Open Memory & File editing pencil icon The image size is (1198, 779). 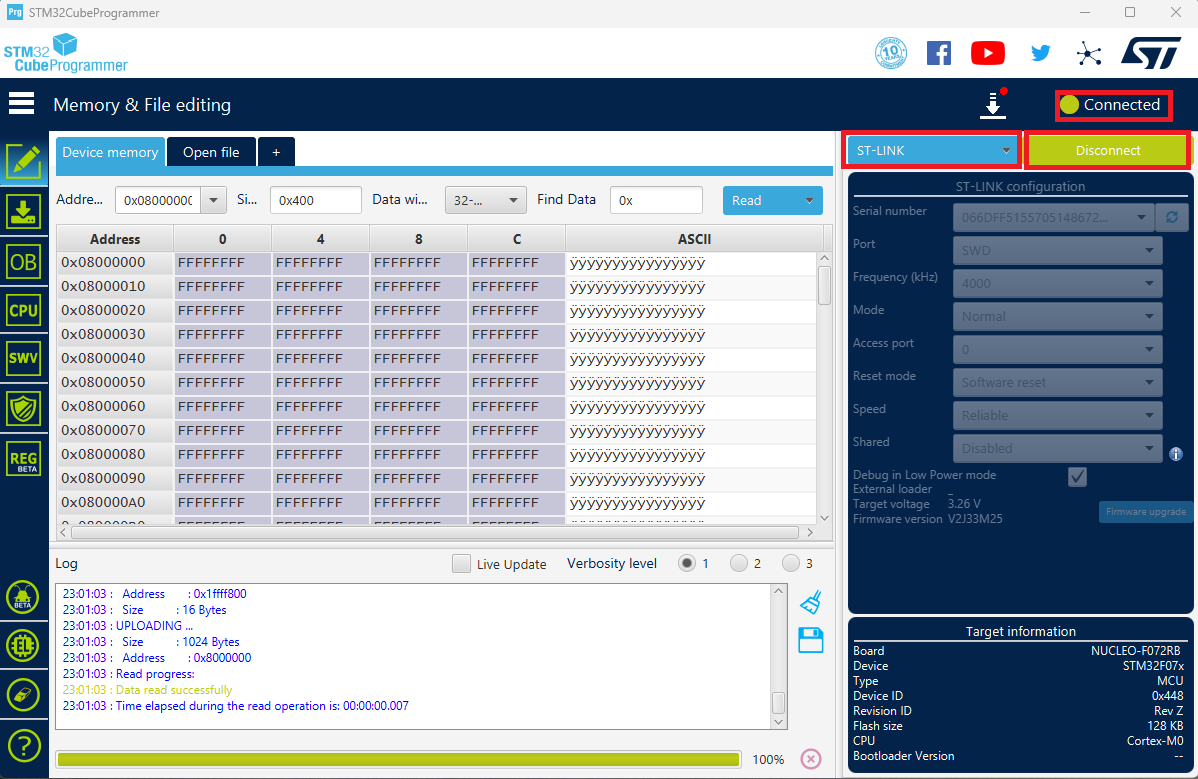24,161
